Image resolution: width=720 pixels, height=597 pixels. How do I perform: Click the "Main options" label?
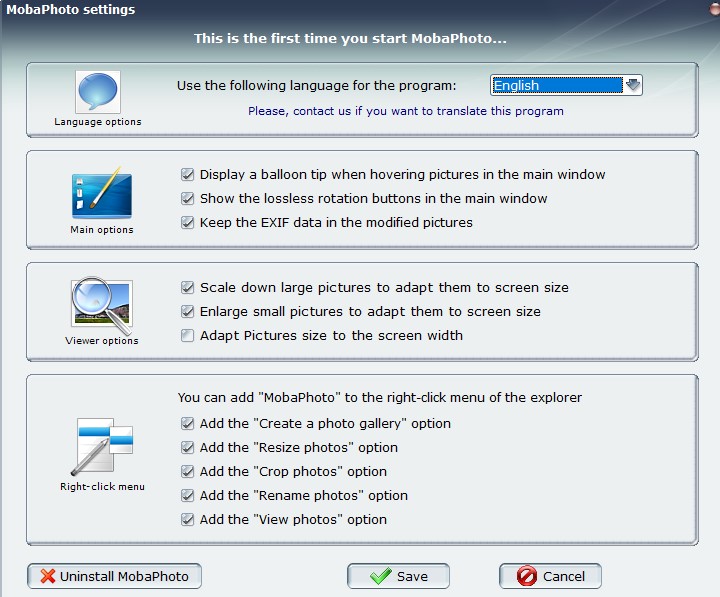(x=102, y=230)
